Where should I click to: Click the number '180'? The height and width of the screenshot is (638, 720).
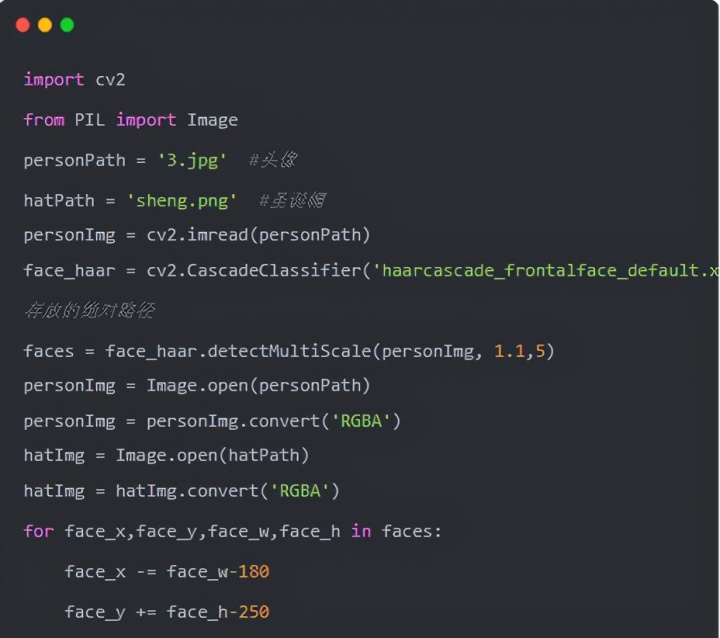pos(254,572)
